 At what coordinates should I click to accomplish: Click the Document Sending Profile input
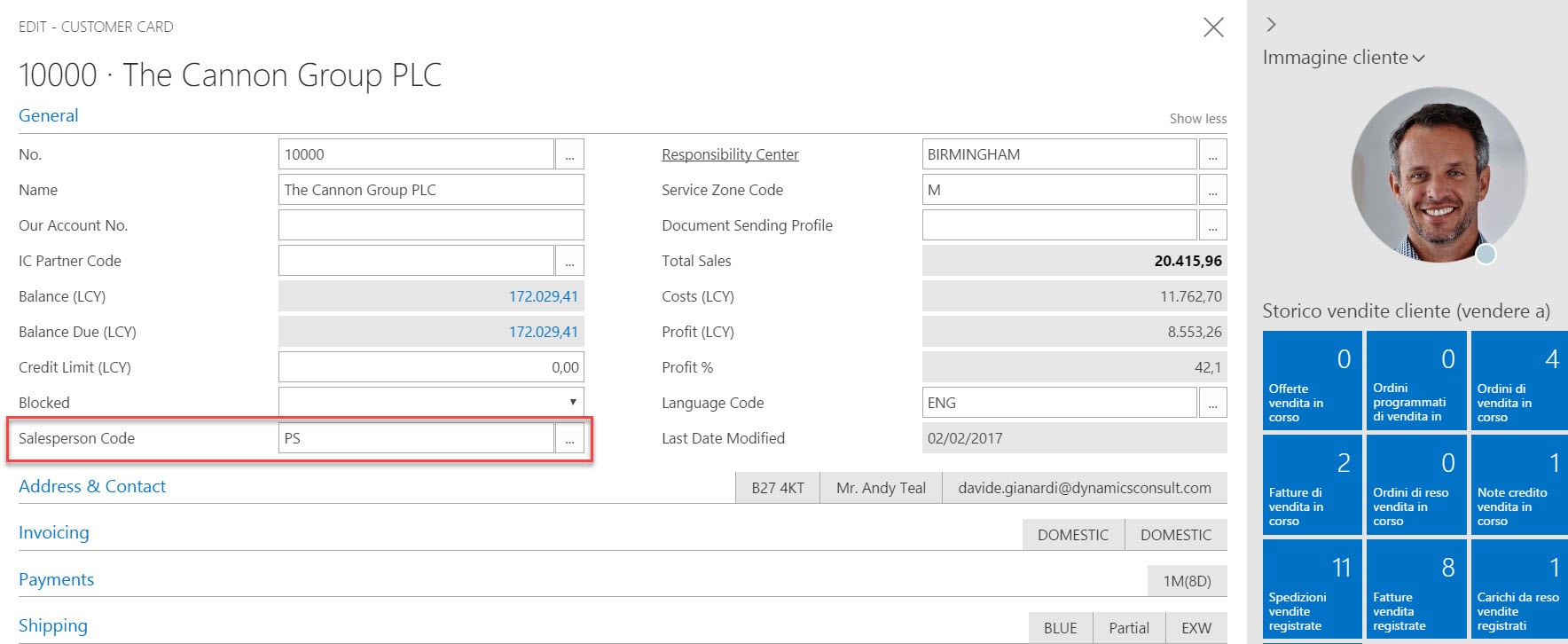[x=1060, y=225]
